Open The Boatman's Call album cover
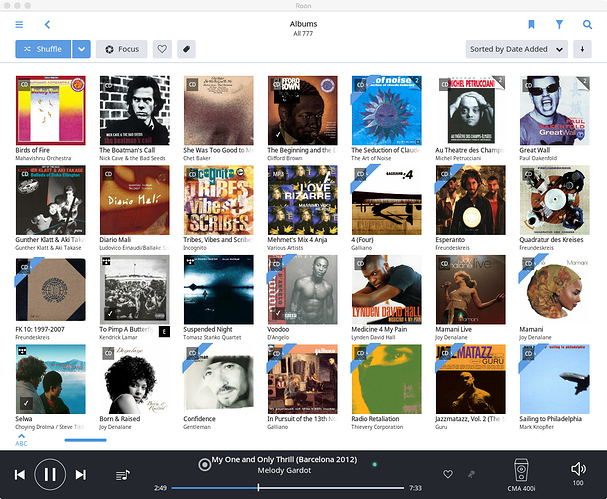Image resolution: width=607 pixels, height=499 pixels. click(134, 110)
